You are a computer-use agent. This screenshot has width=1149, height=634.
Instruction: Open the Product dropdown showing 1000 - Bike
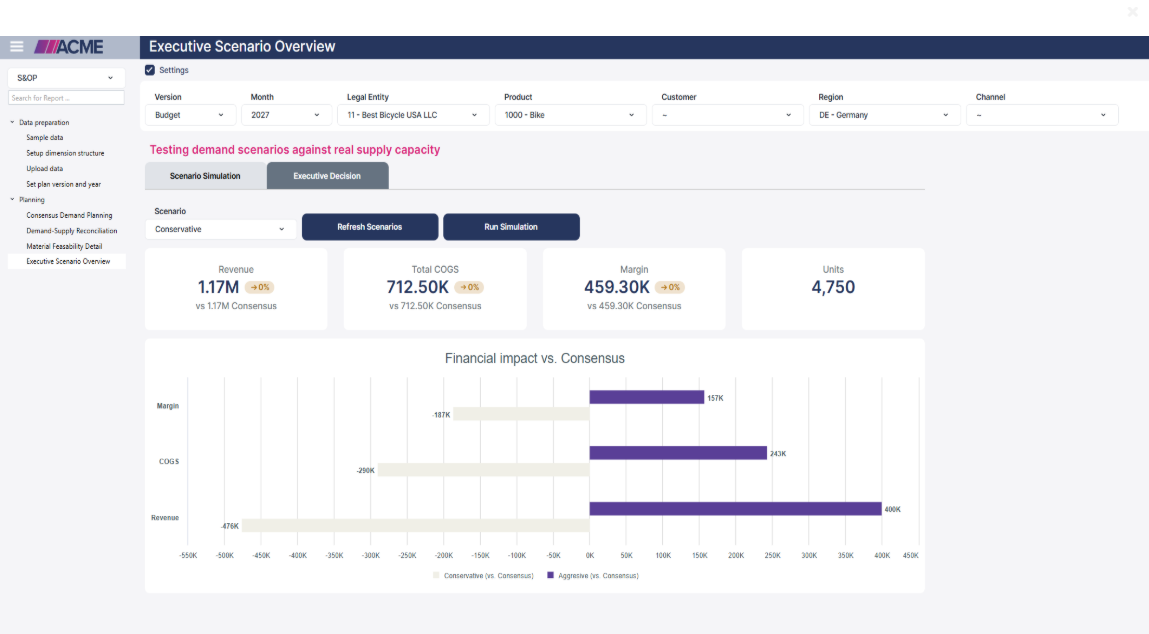tap(570, 115)
